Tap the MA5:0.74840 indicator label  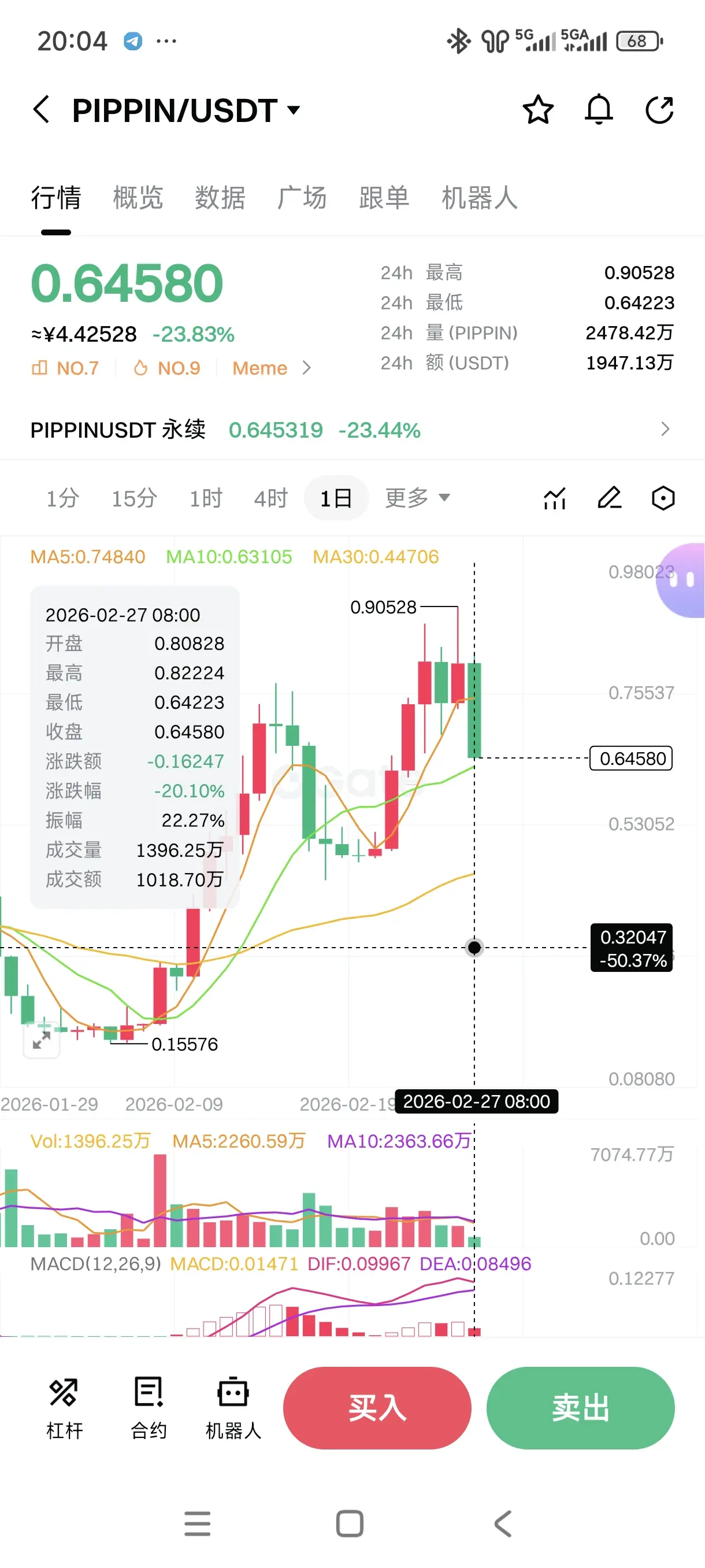pos(88,557)
